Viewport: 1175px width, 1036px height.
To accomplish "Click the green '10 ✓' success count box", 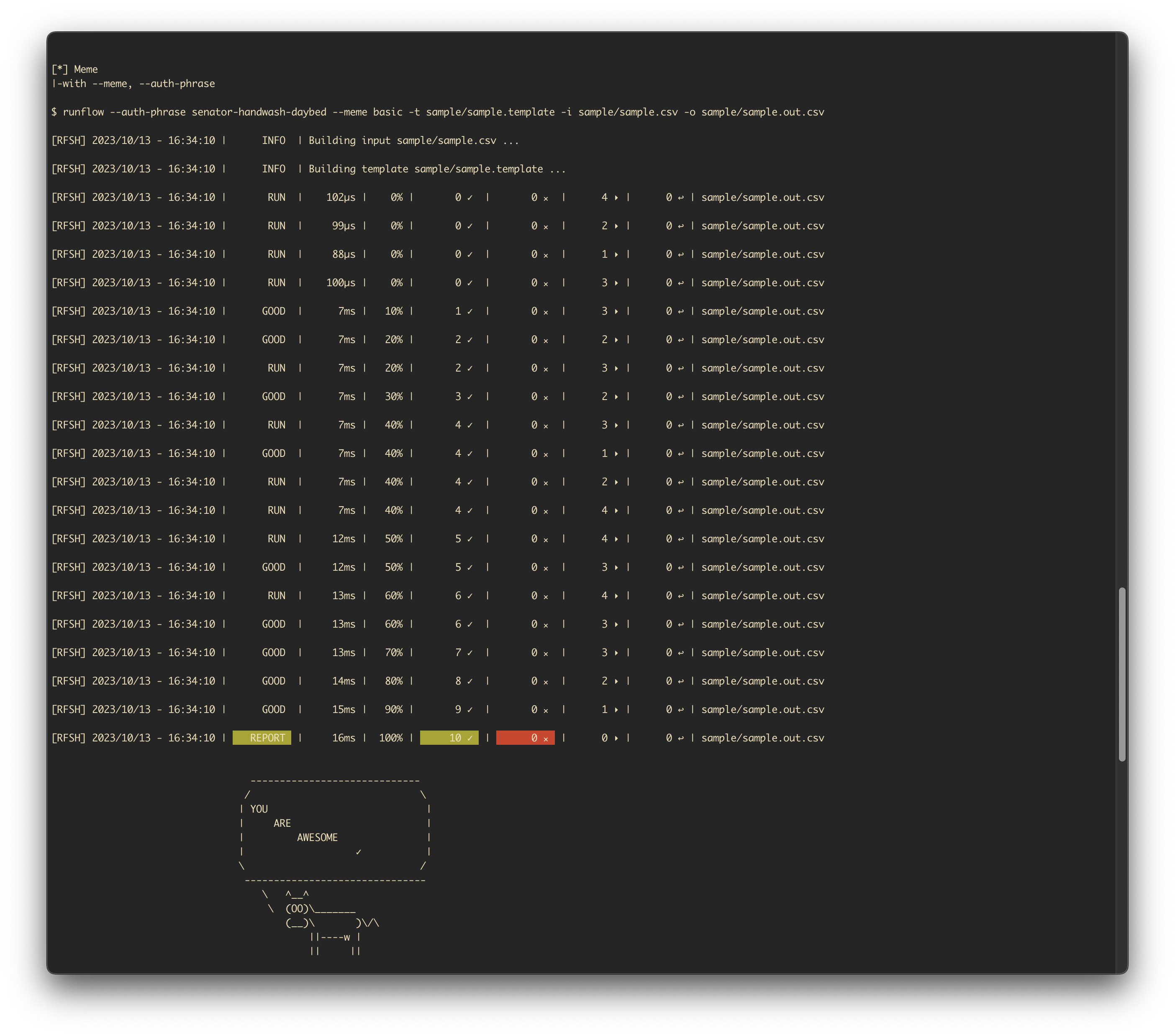I will pos(449,738).
